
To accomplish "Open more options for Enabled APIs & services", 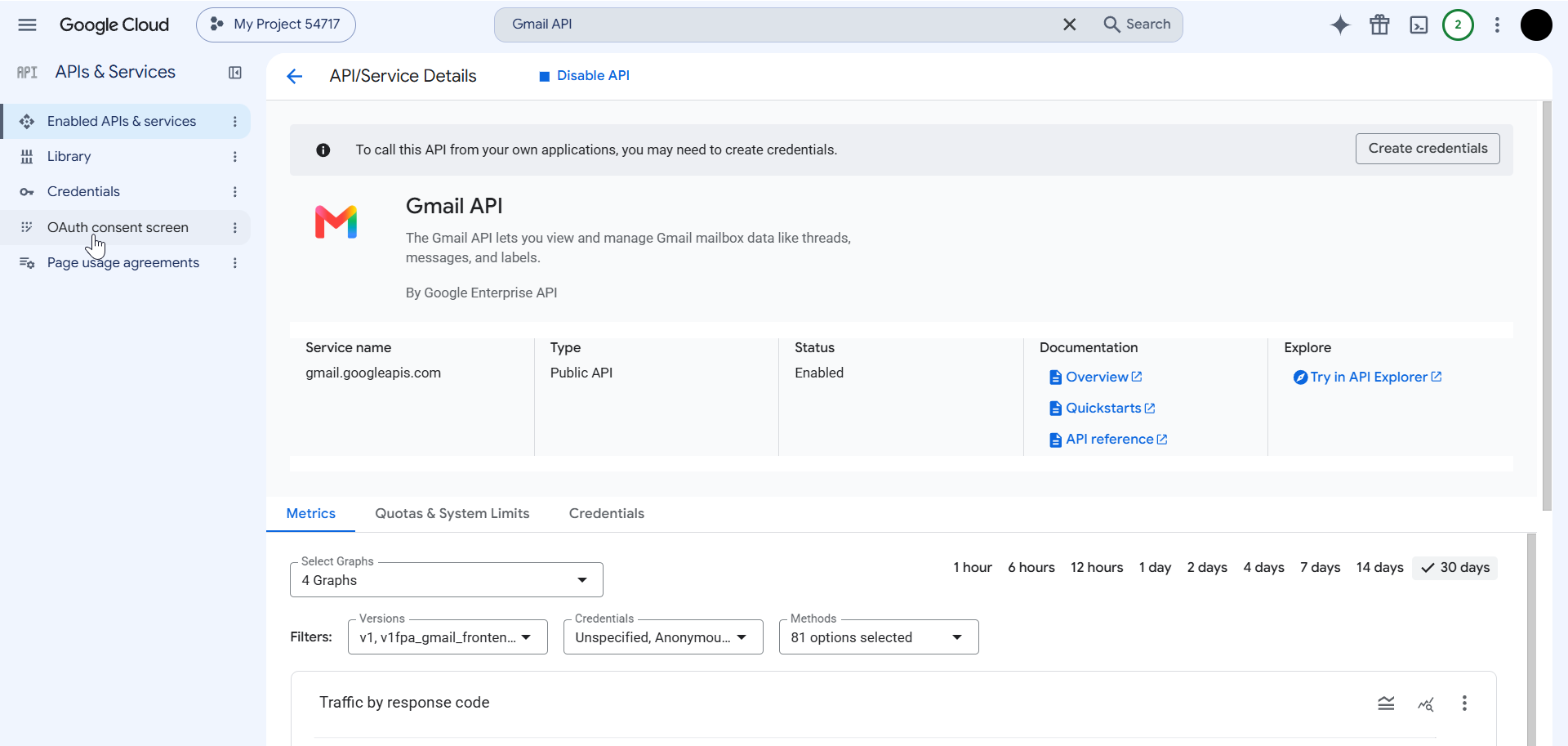I will pos(235,122).
